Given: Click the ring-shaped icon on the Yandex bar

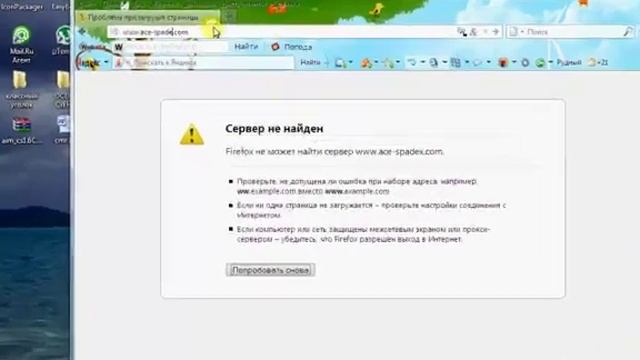Looking at the screenshot, I should (x=525, y=62).
